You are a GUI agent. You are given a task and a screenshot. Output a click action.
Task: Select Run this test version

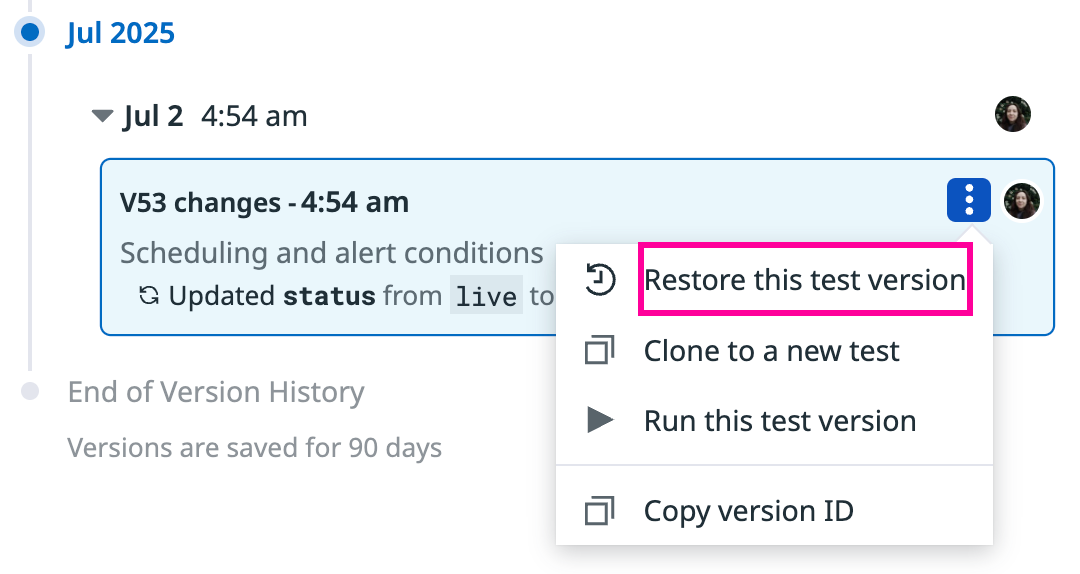780,420
